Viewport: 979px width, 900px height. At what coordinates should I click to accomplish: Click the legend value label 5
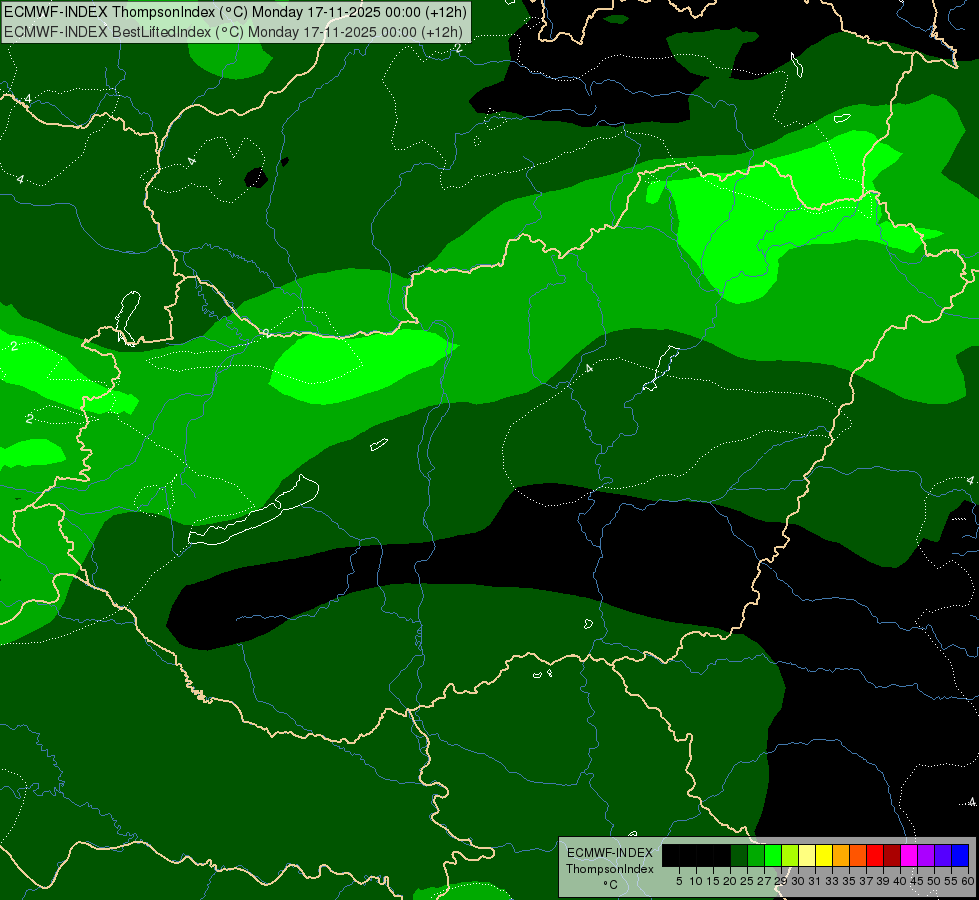679,881
